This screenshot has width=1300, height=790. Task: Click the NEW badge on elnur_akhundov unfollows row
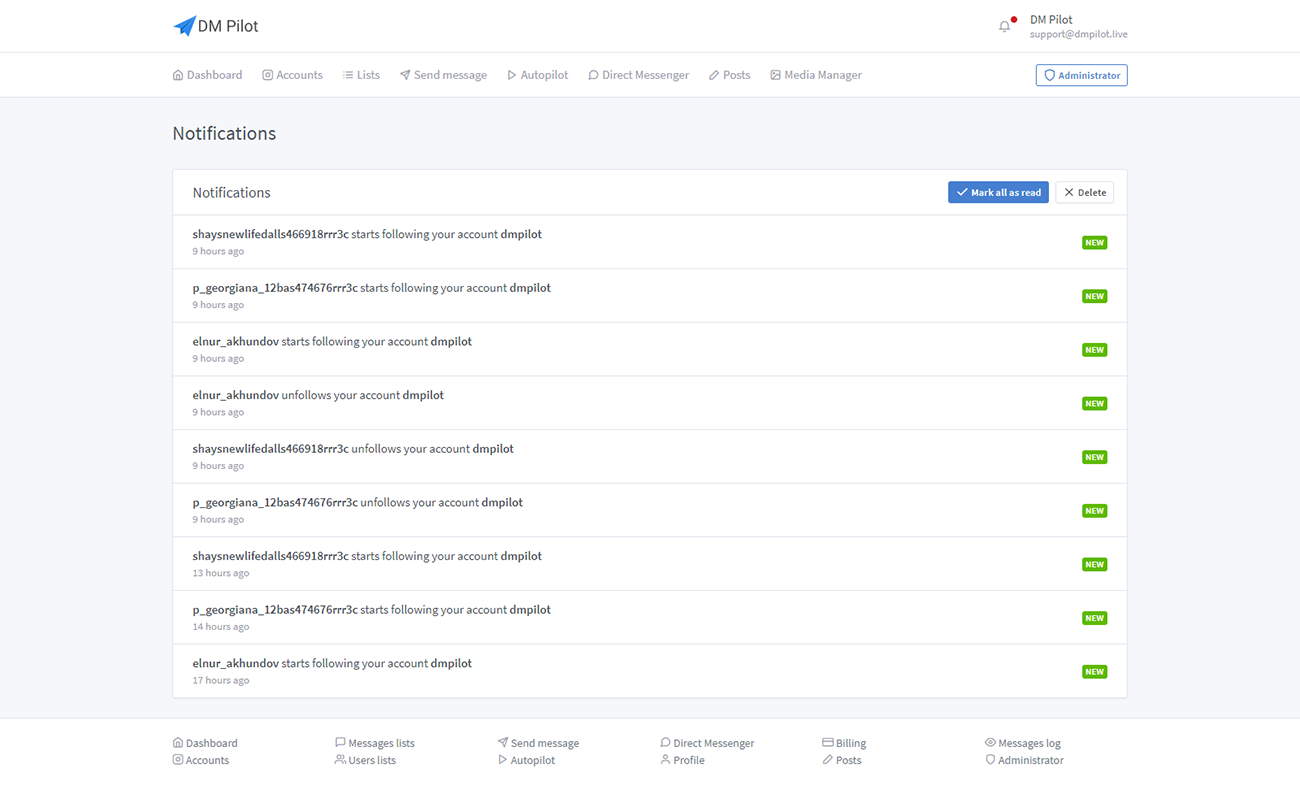(1094, 403)
